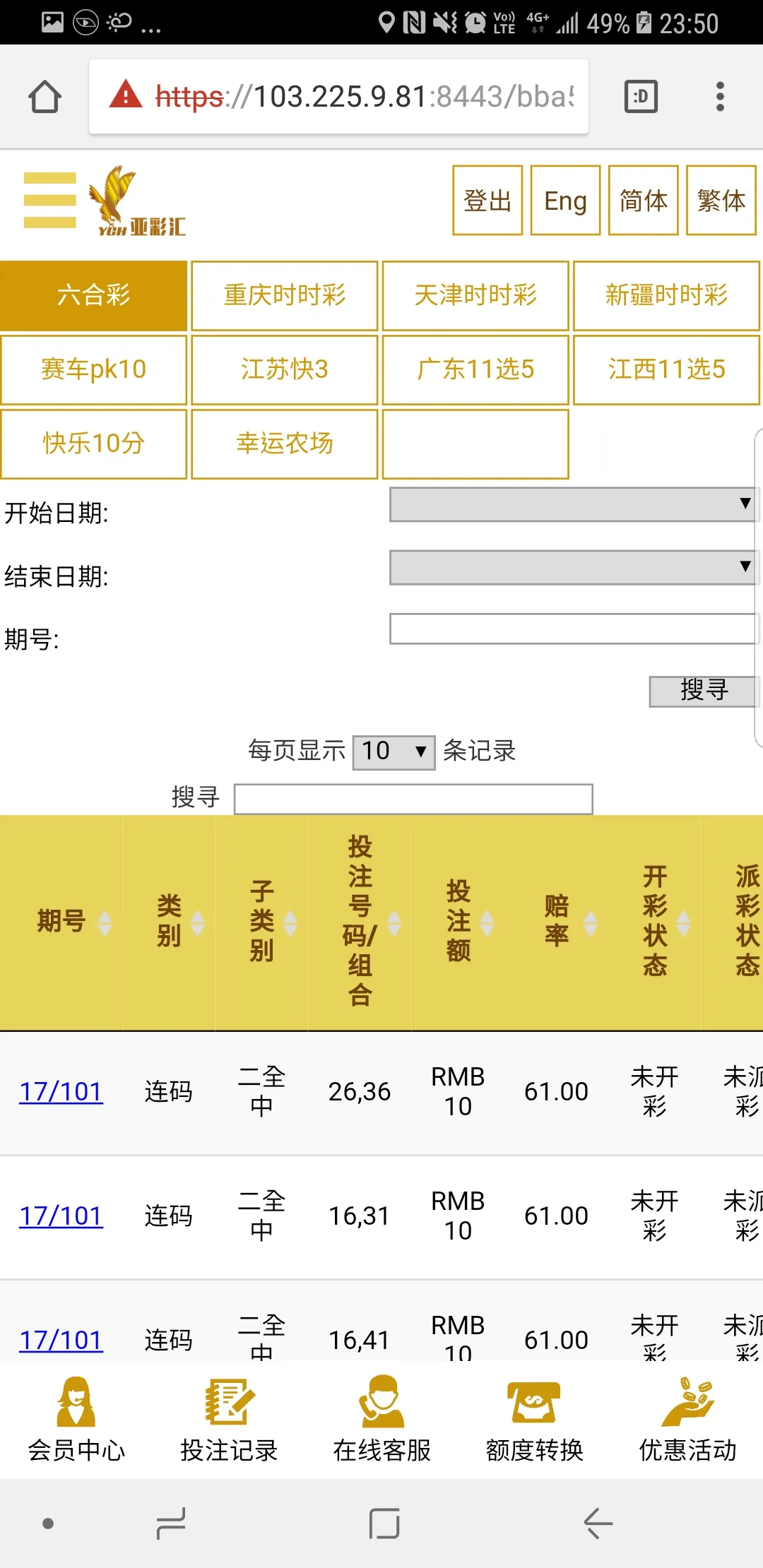Sort table by 赔率 column arrows
The image size is (763, 1568).
point(591,922)
